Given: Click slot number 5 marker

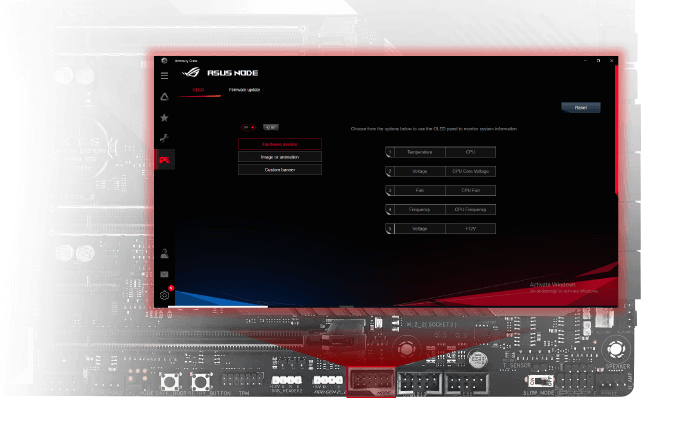Looking at the screenshot, I should 390,229.
